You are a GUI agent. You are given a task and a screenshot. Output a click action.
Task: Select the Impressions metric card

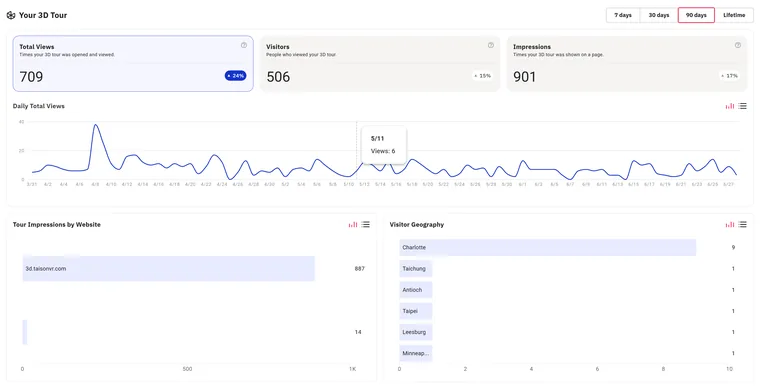click(627, 64)
